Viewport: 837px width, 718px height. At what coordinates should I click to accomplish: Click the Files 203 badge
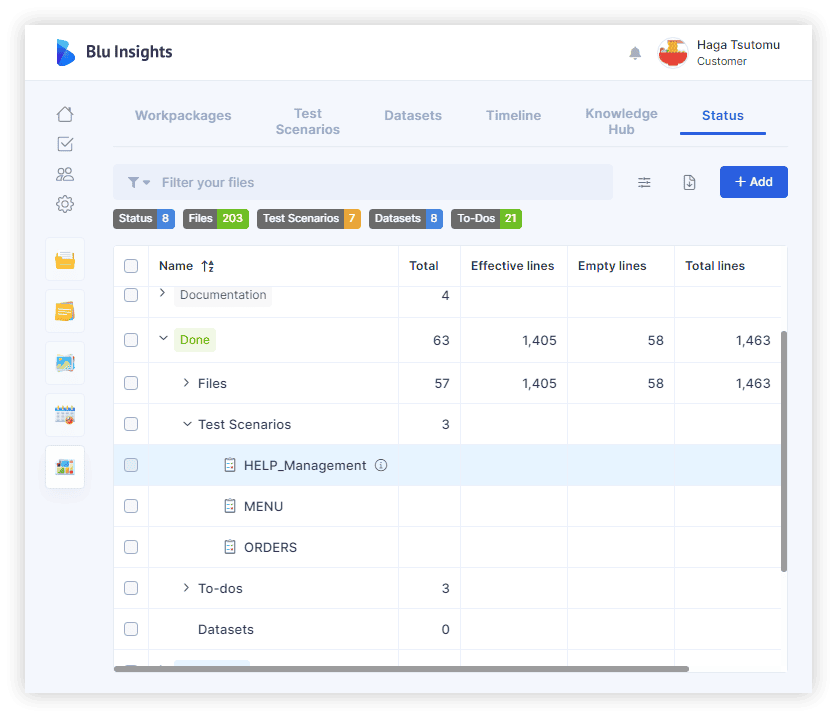click(216, 218)
